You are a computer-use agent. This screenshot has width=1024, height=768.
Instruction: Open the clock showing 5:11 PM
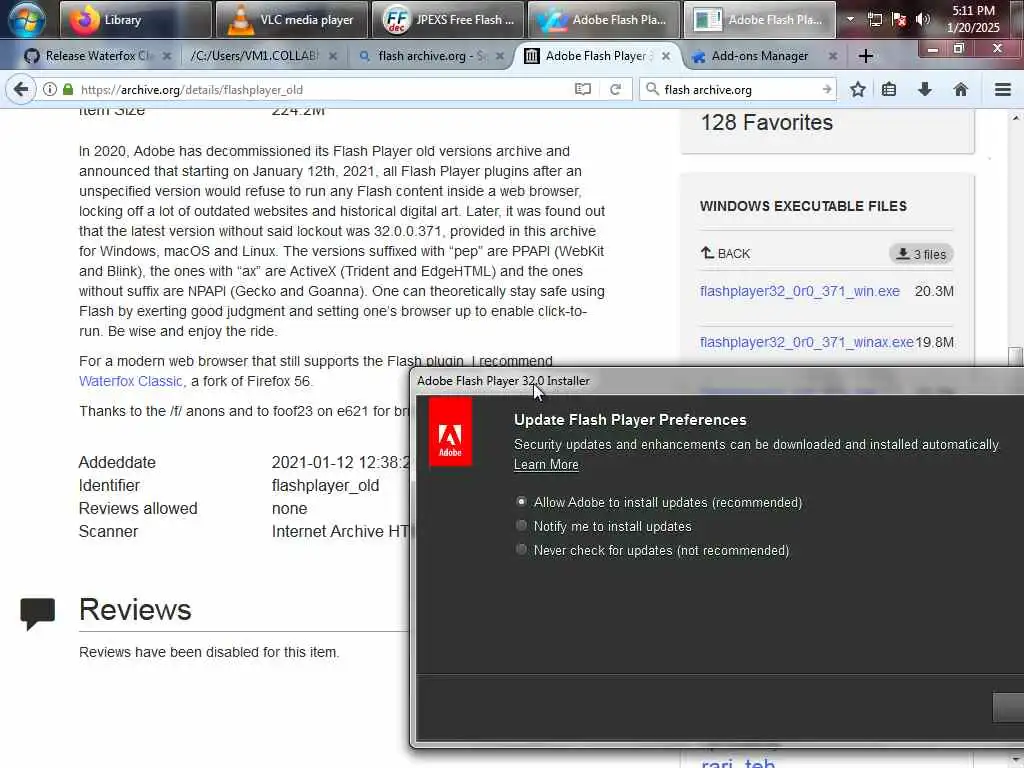tap(973, 19)
